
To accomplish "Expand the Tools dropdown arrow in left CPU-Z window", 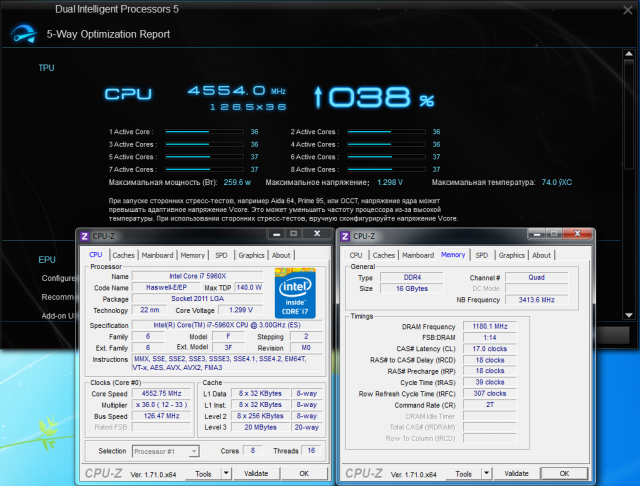I will coord(226,474).
